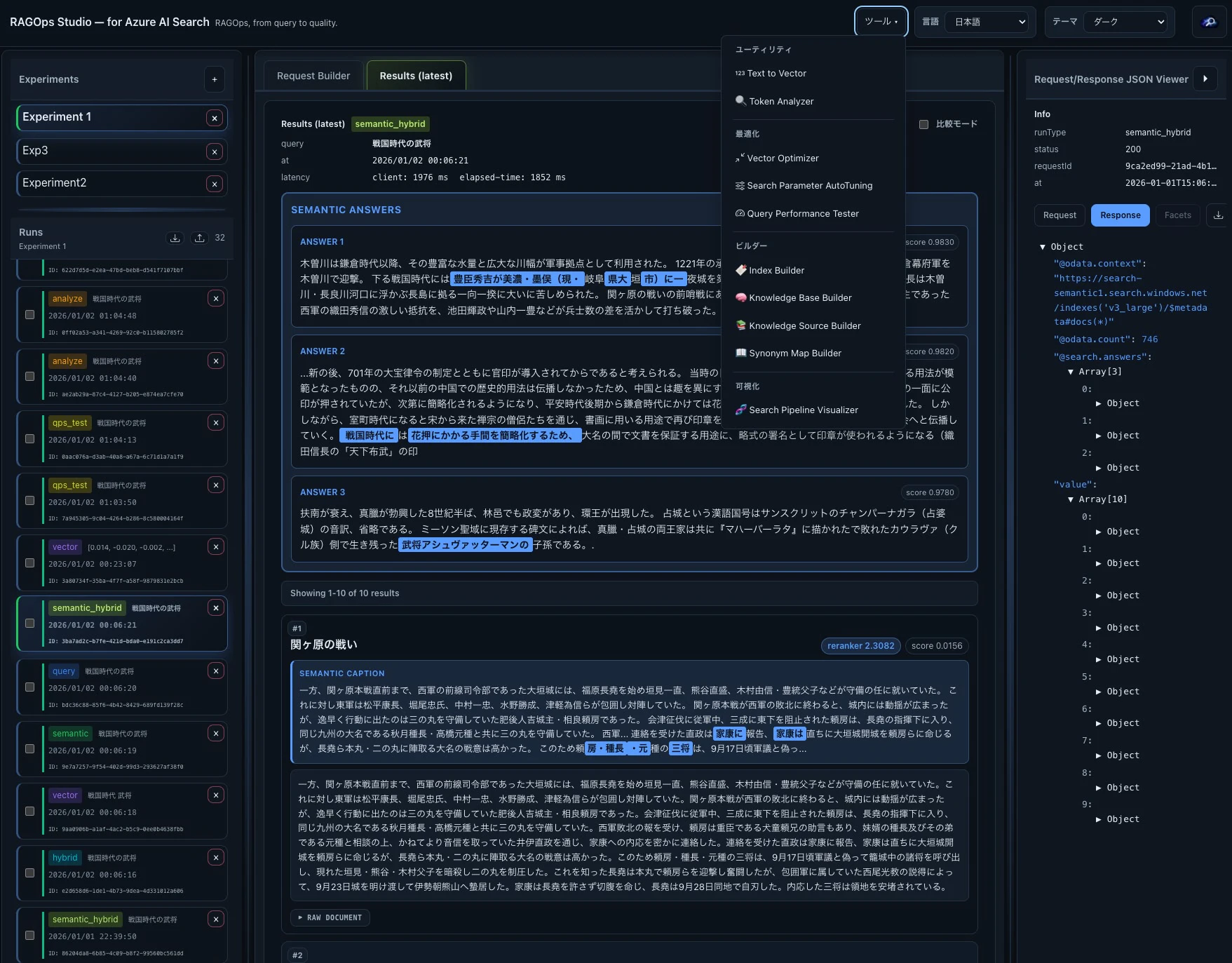
Task: Click the upload runs icon in the Runs header
Action: [x=200, y=238]
